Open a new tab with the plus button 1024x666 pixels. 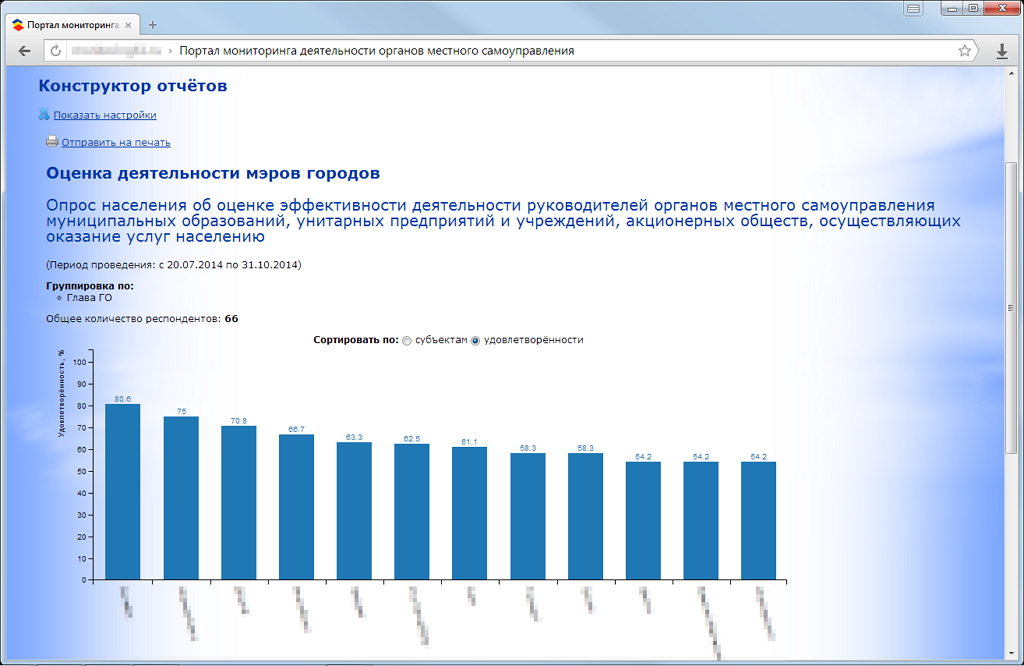click(152, 25)
